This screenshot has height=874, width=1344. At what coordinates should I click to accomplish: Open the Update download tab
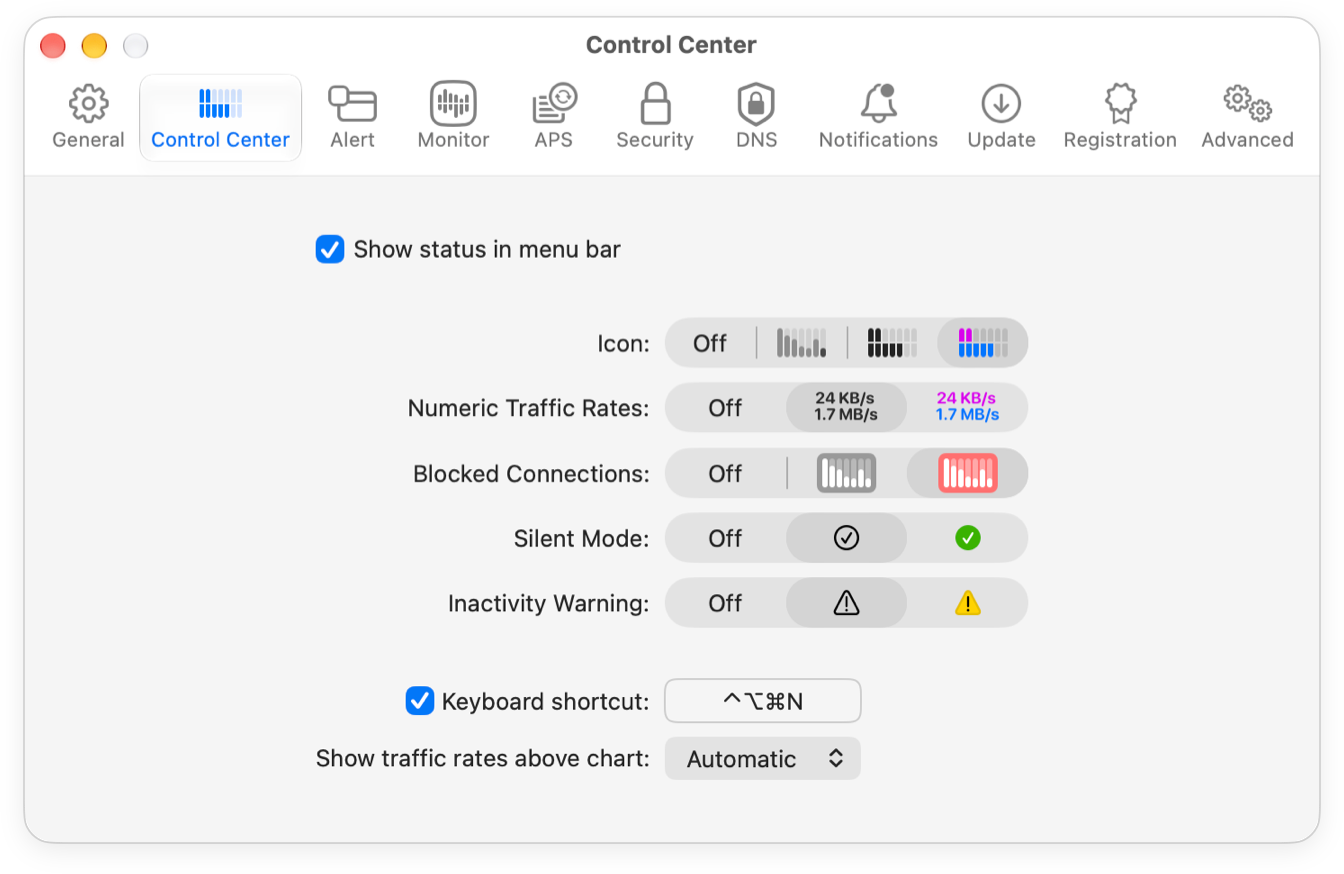pyautogui.click(x=1001, y=117)
